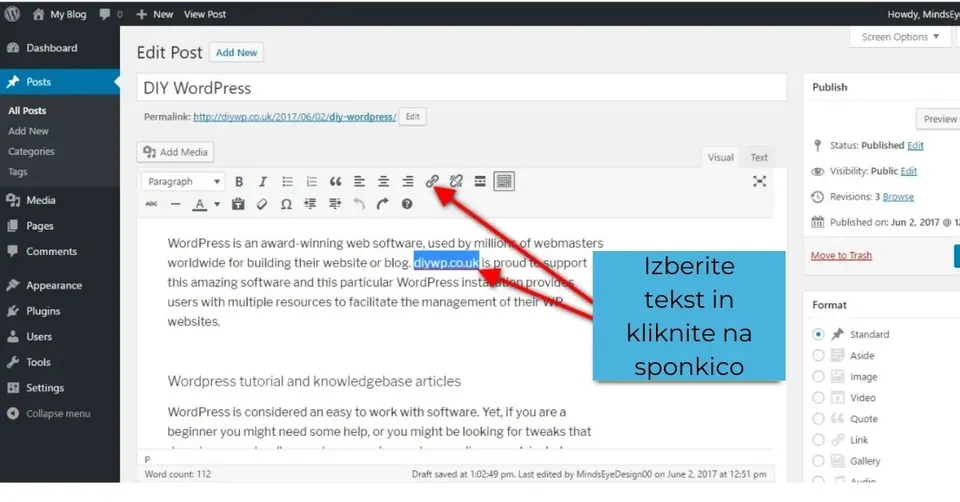Open the Paragraph format dropdown
Image resolution: width=960 pixels, height=502 pixels.
tap(183, 181)
